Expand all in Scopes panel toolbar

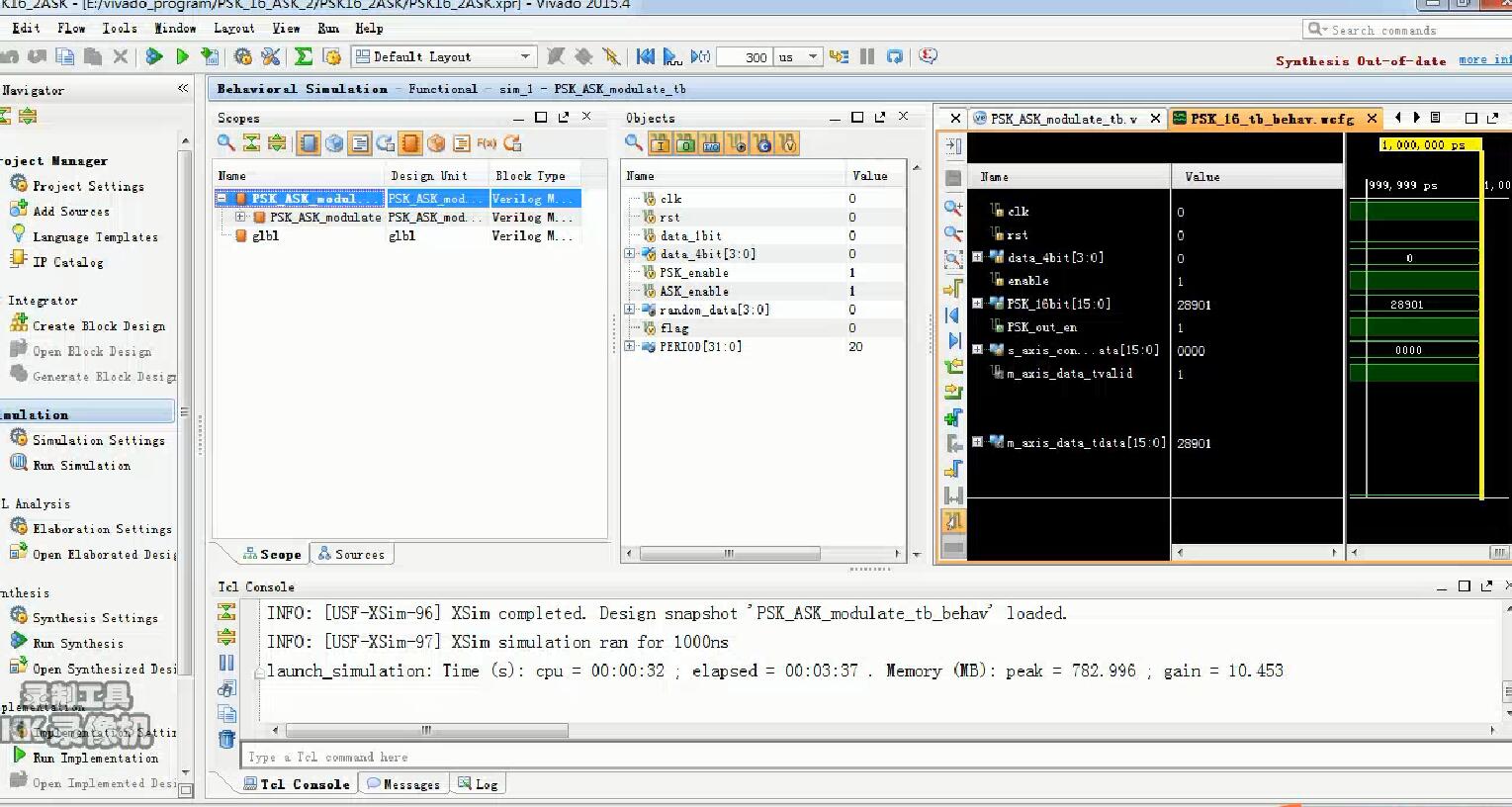click(x=277, y=143)
